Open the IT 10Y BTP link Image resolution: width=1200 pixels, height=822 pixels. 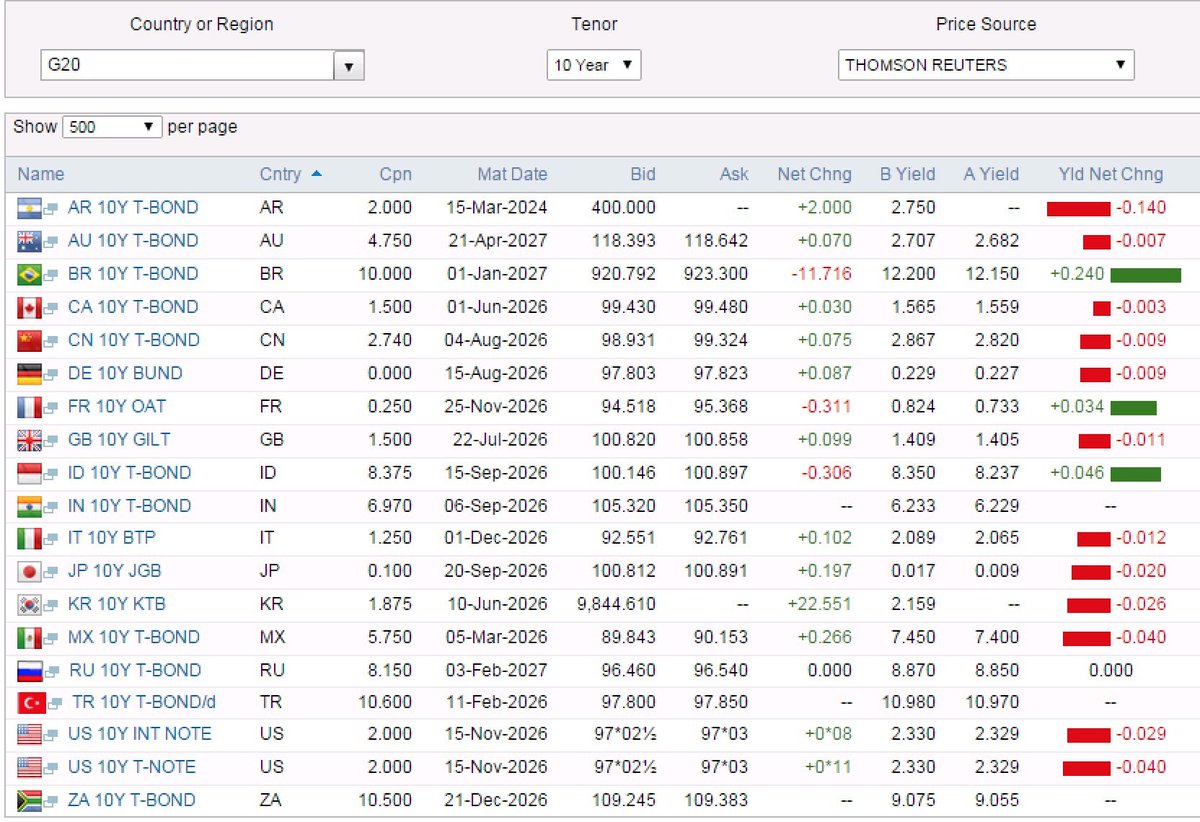tap(112, 538)
